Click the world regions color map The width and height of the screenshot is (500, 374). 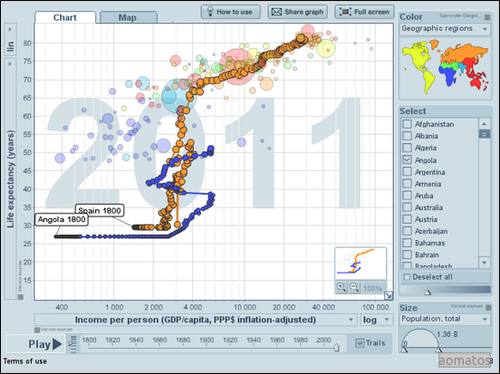coord(445,67)
